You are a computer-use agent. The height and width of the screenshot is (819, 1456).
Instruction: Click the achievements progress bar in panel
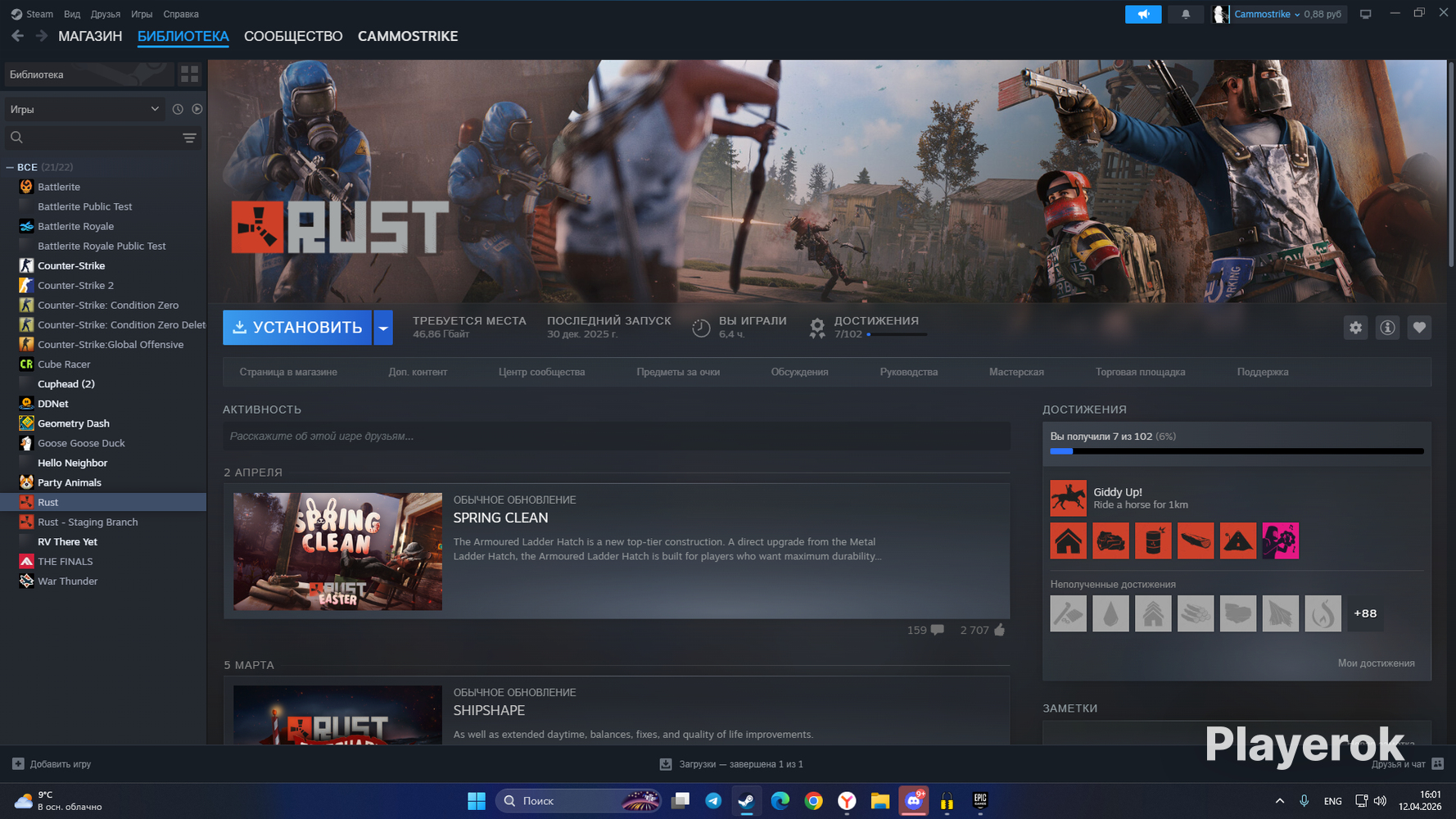tap(1237, 451)
